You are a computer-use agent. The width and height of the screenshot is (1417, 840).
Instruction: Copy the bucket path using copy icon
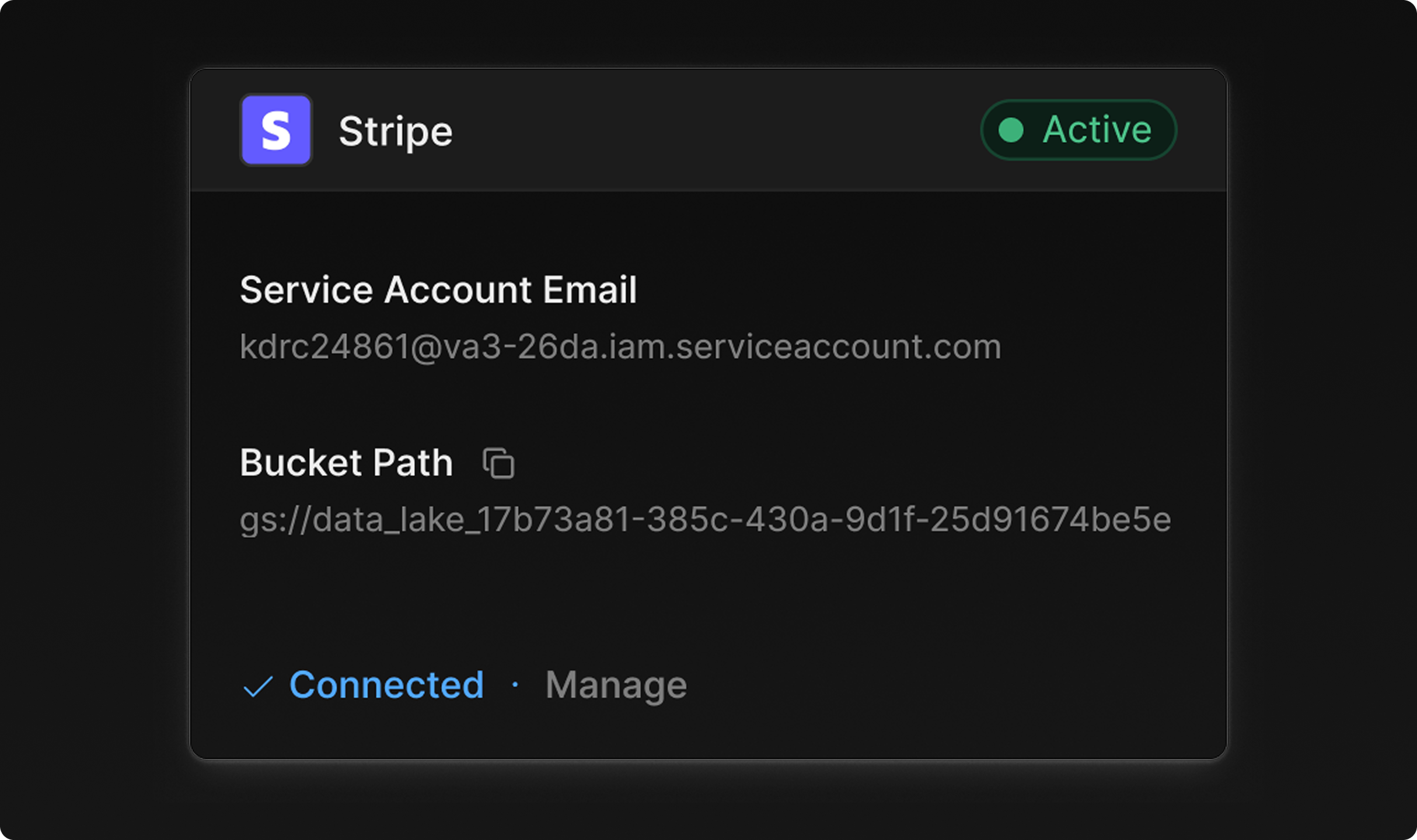pos(498,464)
